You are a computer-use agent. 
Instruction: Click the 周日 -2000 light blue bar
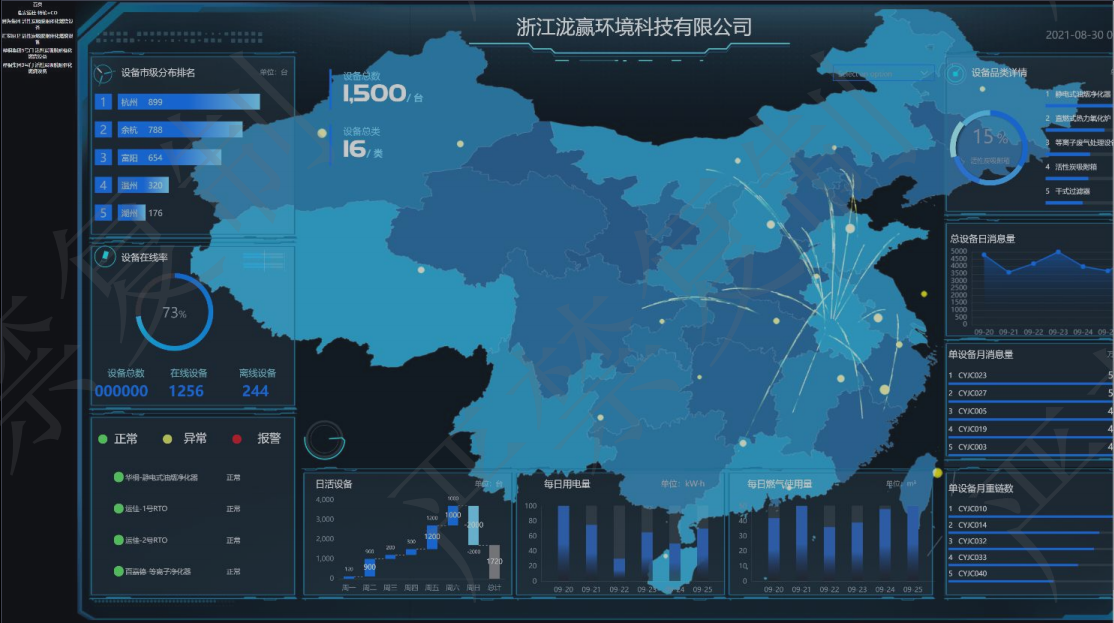point(474,525)
